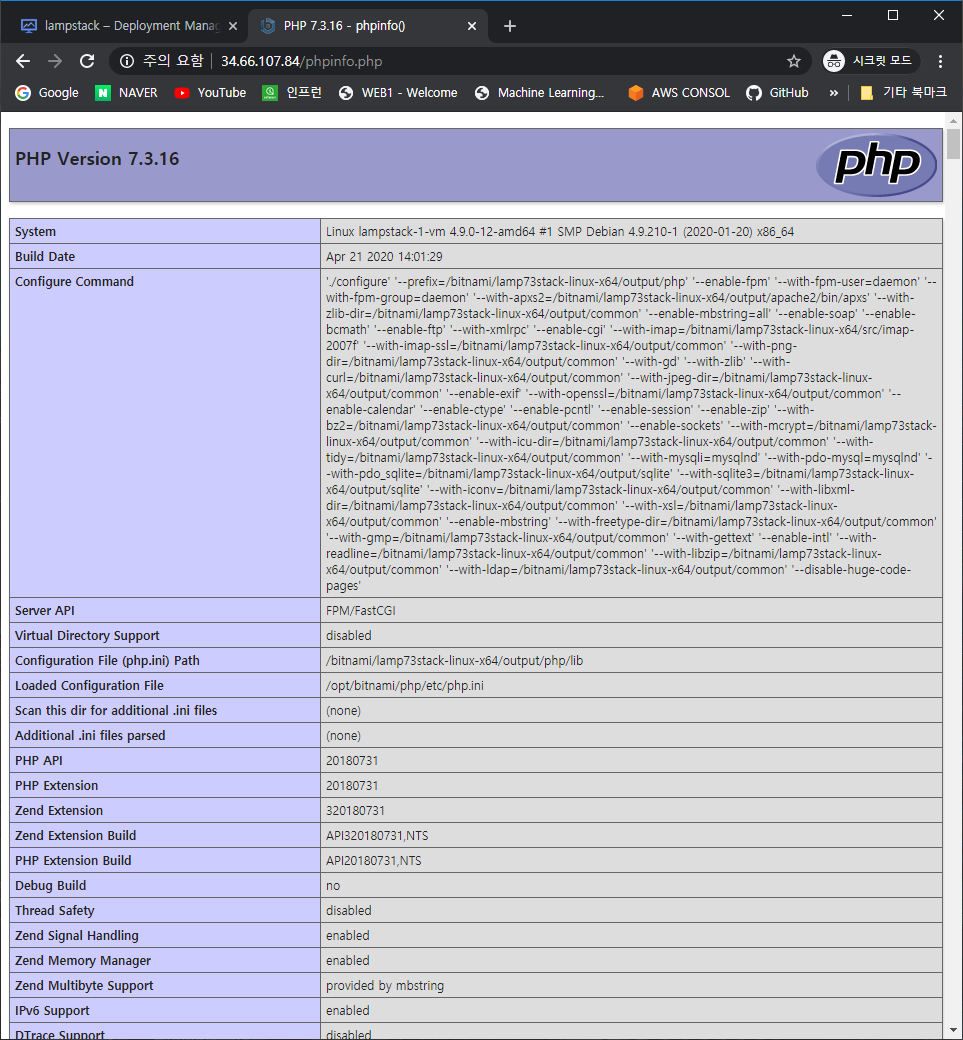Click the scrollbar down arrow

tap(953, 1031)
